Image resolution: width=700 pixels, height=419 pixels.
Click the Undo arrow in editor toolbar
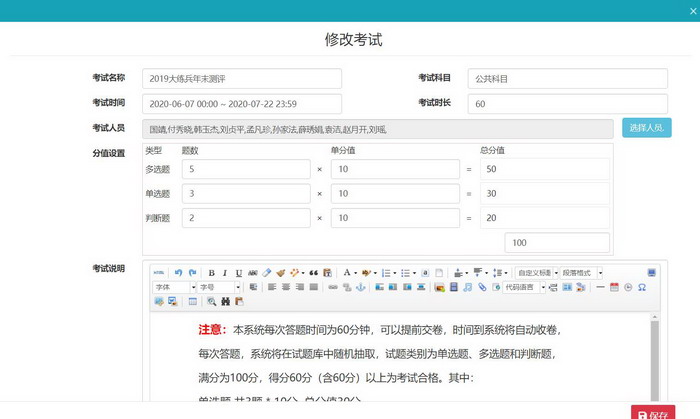(178, 272)
